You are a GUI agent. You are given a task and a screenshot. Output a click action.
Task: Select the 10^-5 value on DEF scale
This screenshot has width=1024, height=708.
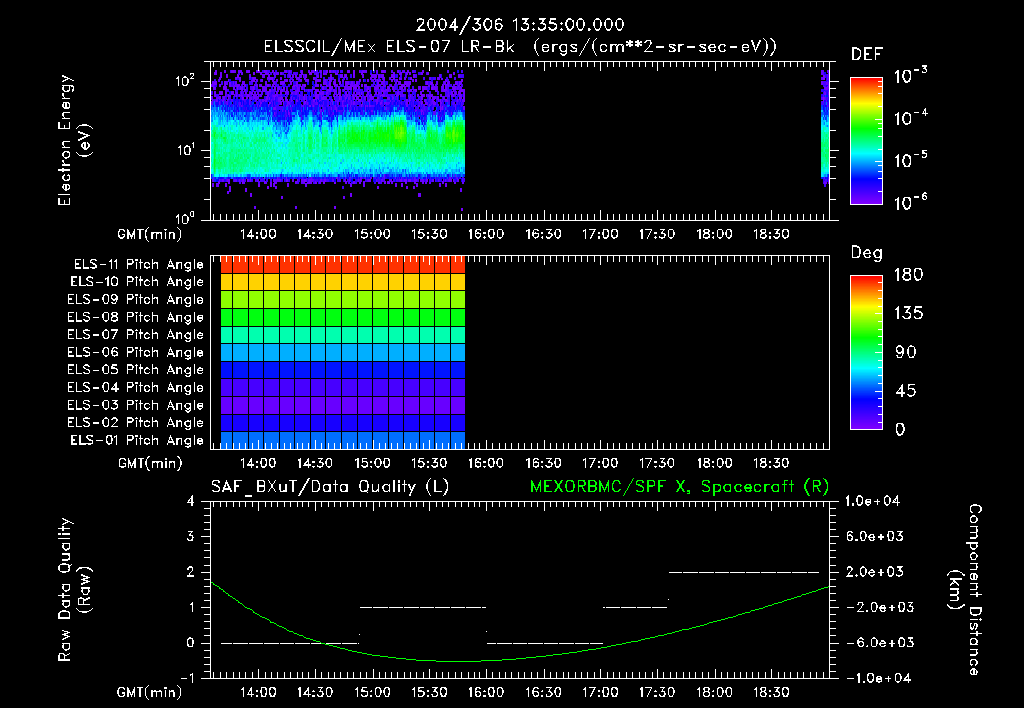pyautogui.click(x=910, y=159)
